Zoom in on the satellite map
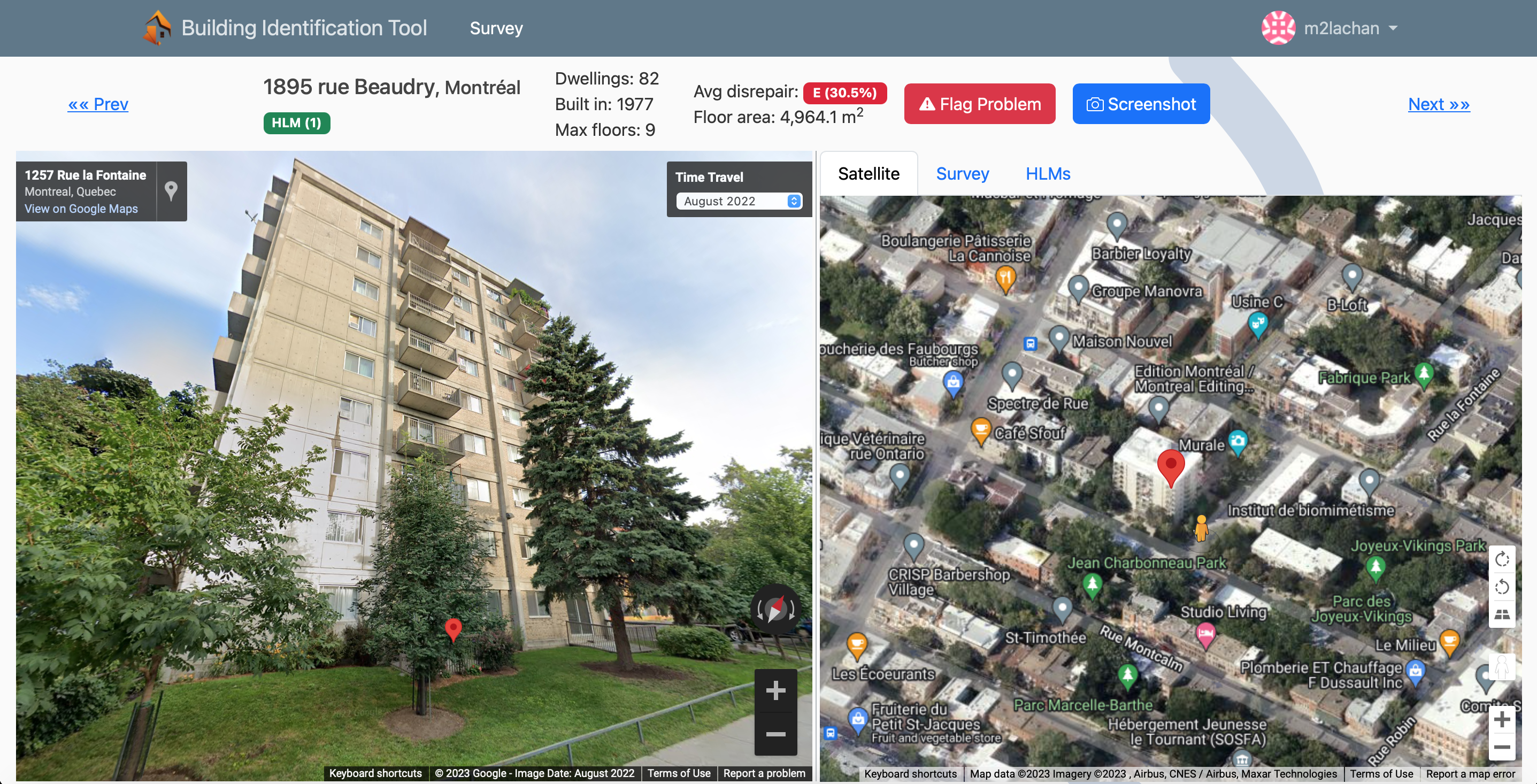Screen dimensions: 1537x784 pyautogui.click(x=1502, y=720)
